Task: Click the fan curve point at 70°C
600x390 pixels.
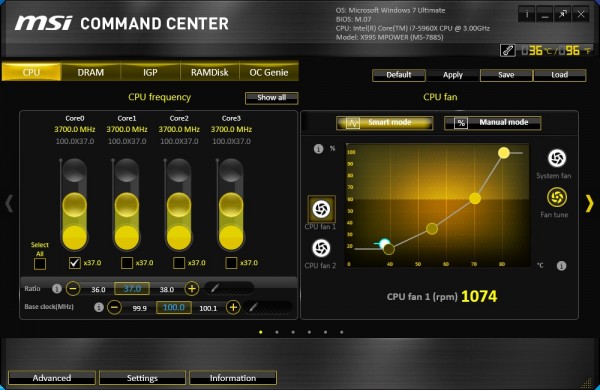Action: click(475, 198)
